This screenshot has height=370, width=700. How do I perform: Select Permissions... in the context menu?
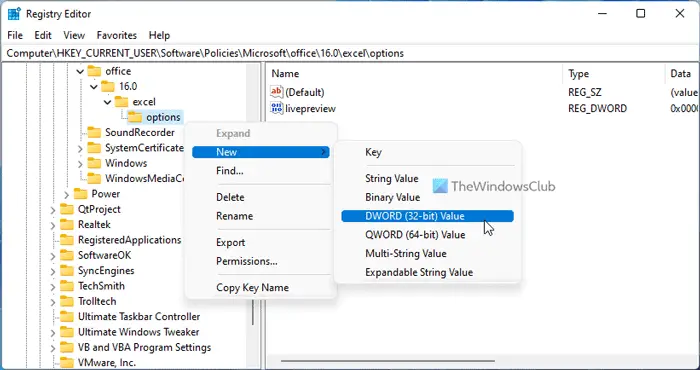(x=261, y=261)
